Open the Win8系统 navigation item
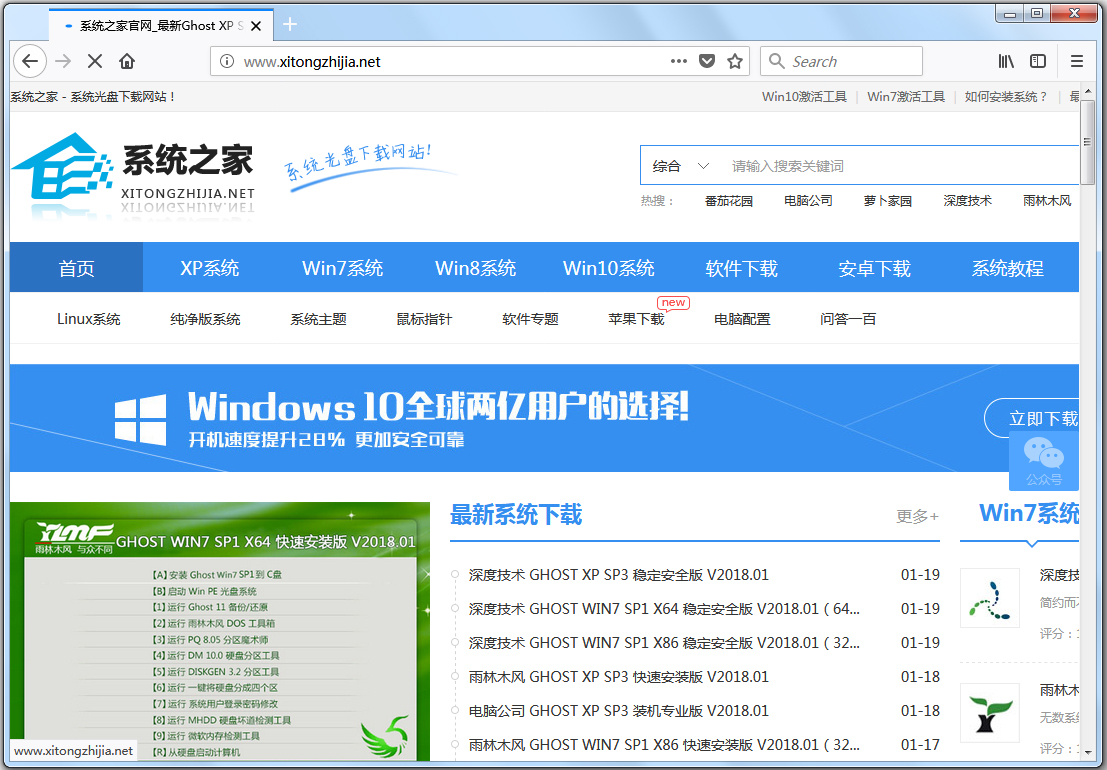The width and height of the screenshot is (1107, 770). (x=476, y=268)
